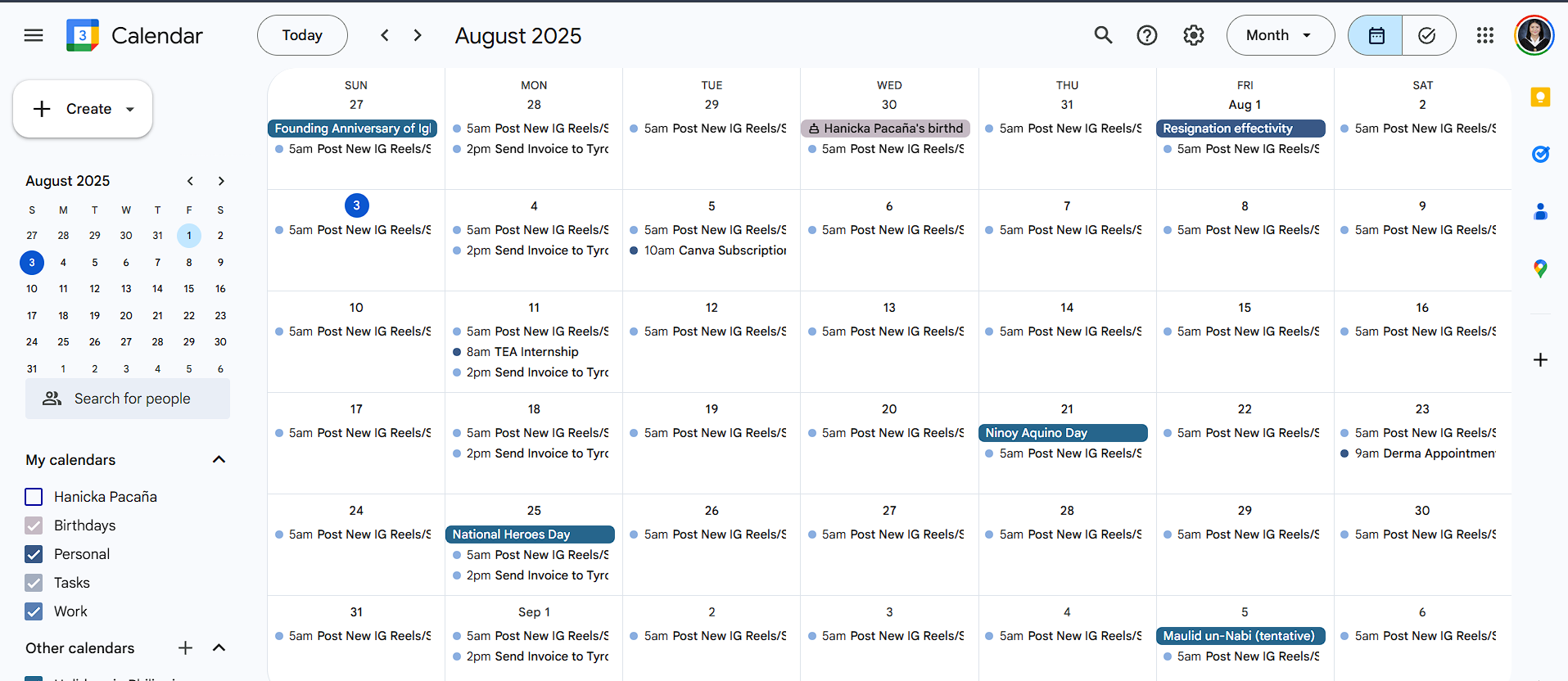Screen dimensions: 1568x681
Task: Go to next month in main calendar
Action: click(x=418, y=35)
